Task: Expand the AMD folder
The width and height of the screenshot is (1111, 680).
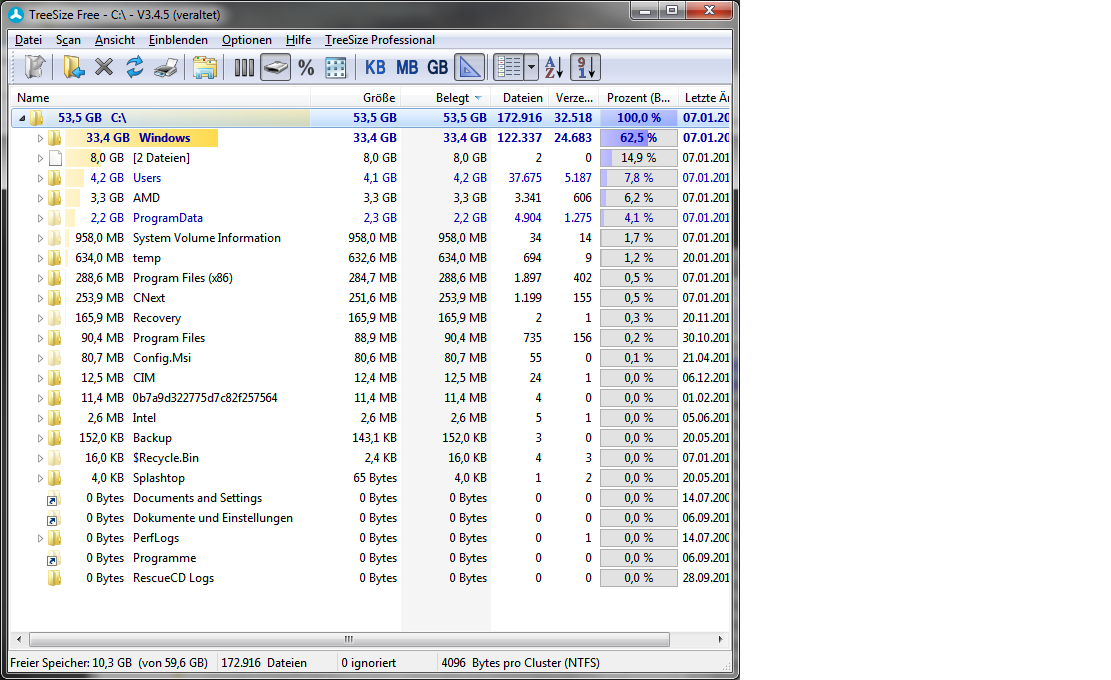Action: 40,198
